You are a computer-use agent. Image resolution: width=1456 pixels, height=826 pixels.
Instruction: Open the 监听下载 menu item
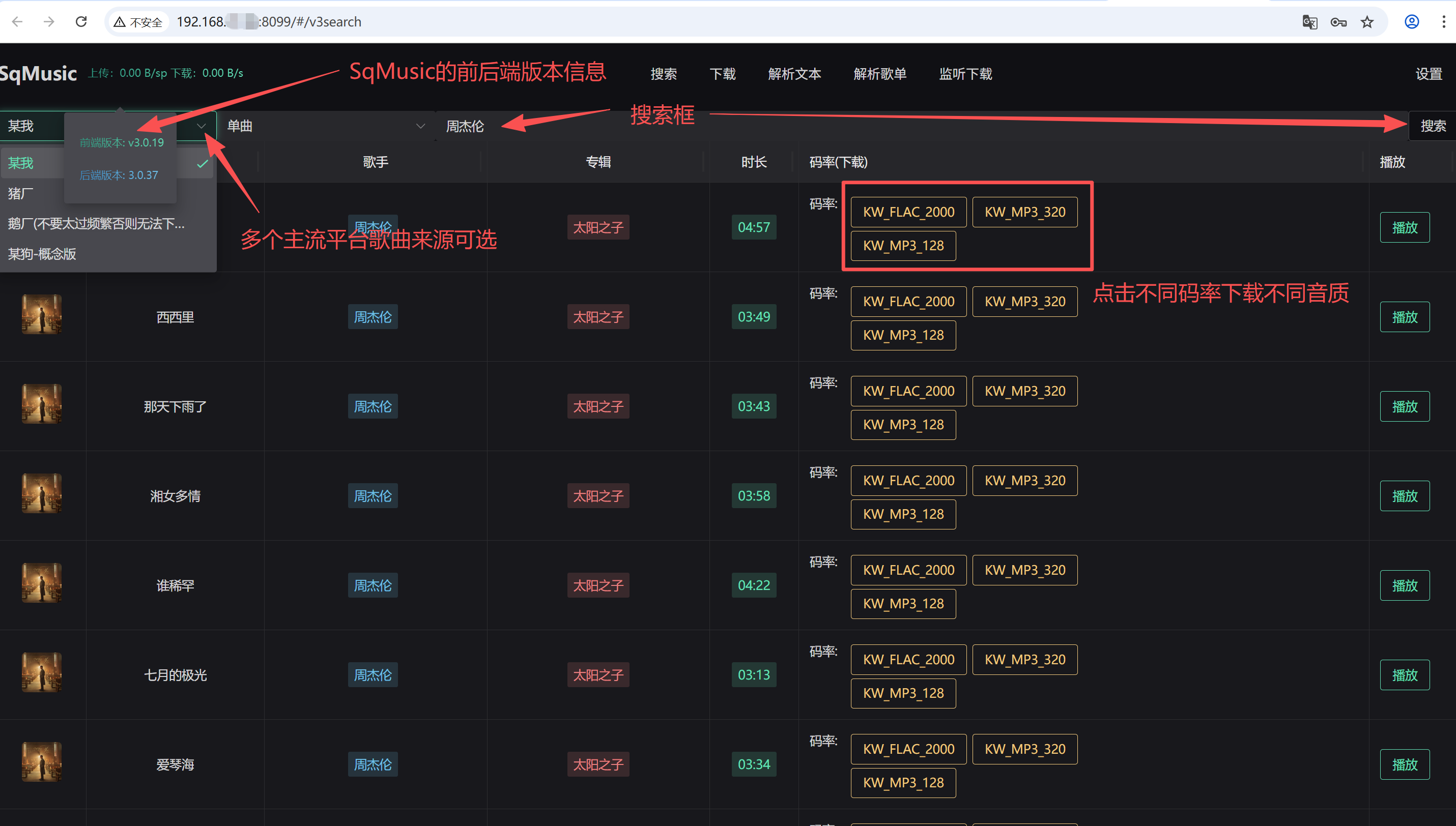(965, 74)
